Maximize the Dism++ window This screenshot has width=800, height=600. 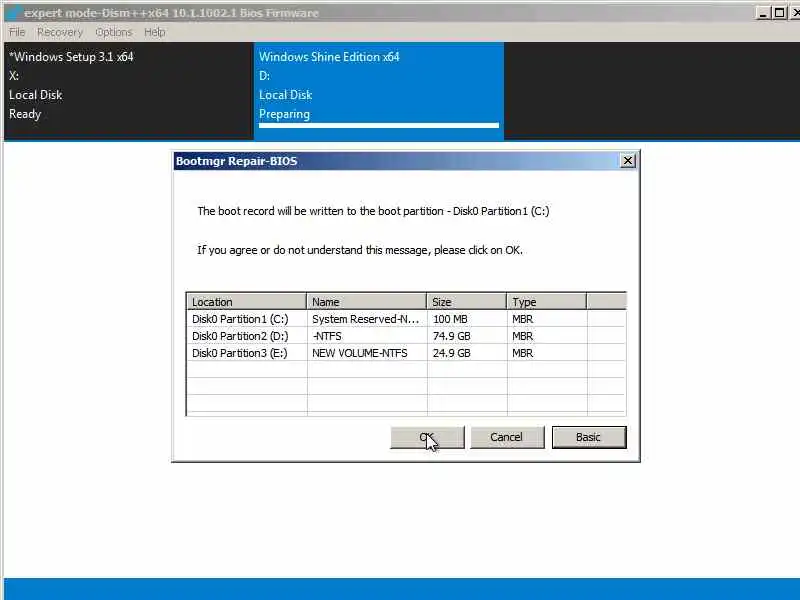[779, 13]
